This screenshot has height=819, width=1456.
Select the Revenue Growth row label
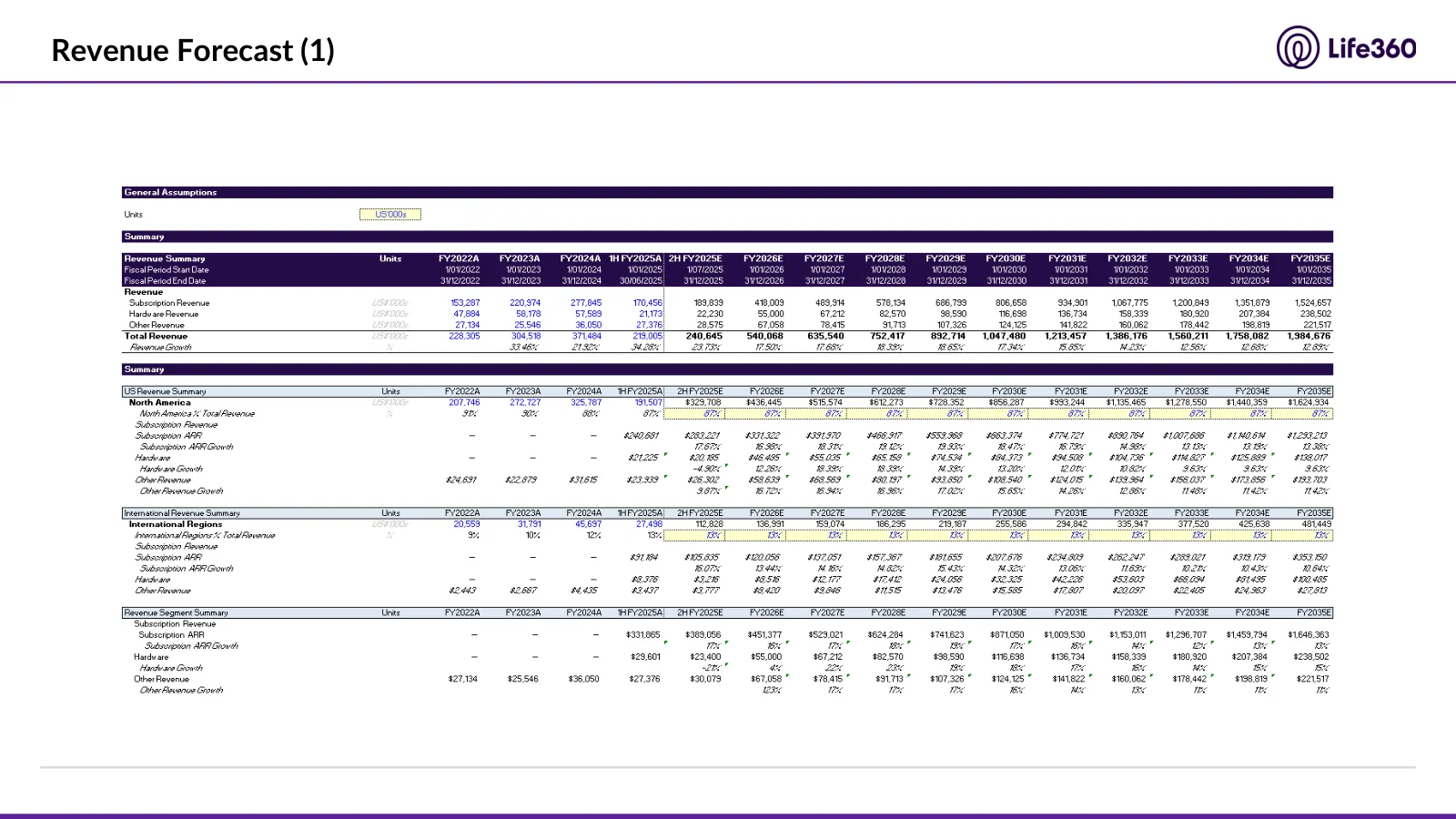click(160, 347)
